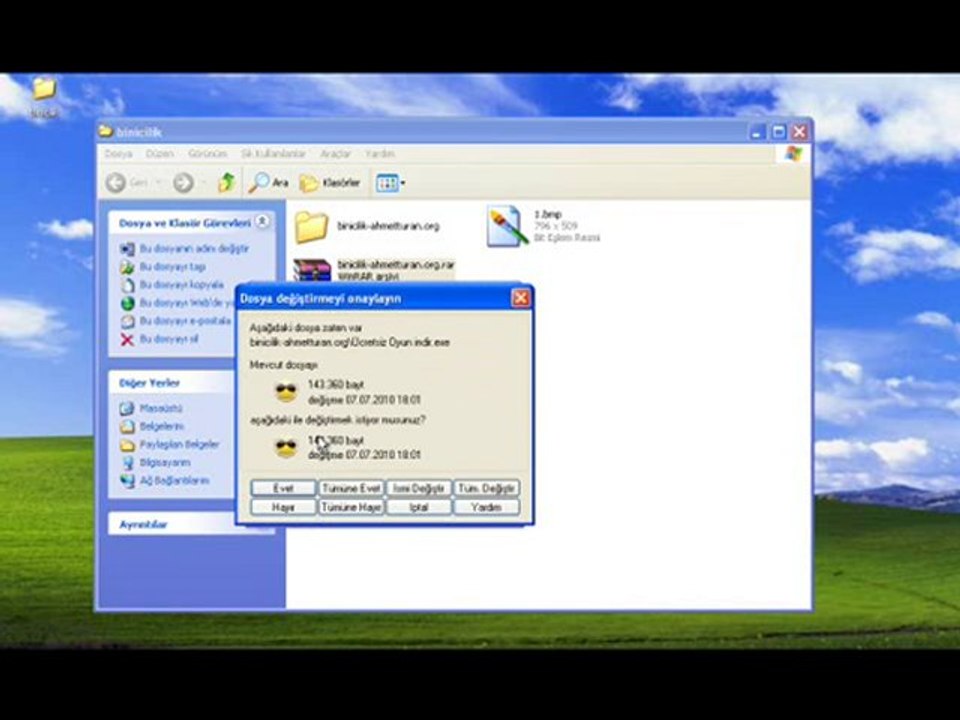Open Masaüstü from Diğer Yerler
The image size is (960, 720).
(161, 408)
